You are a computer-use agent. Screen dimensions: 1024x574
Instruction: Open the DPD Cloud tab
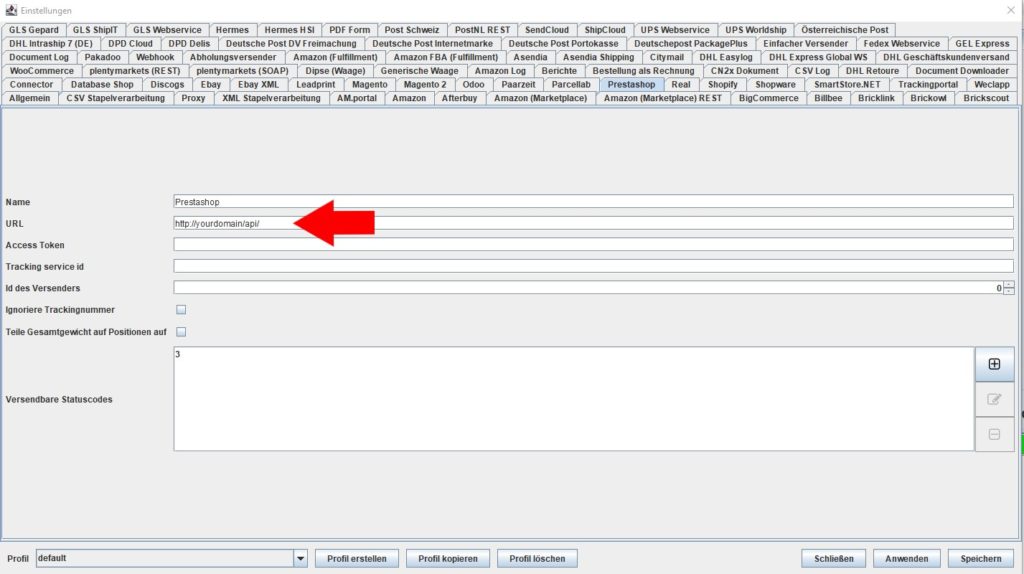(130, 43)
